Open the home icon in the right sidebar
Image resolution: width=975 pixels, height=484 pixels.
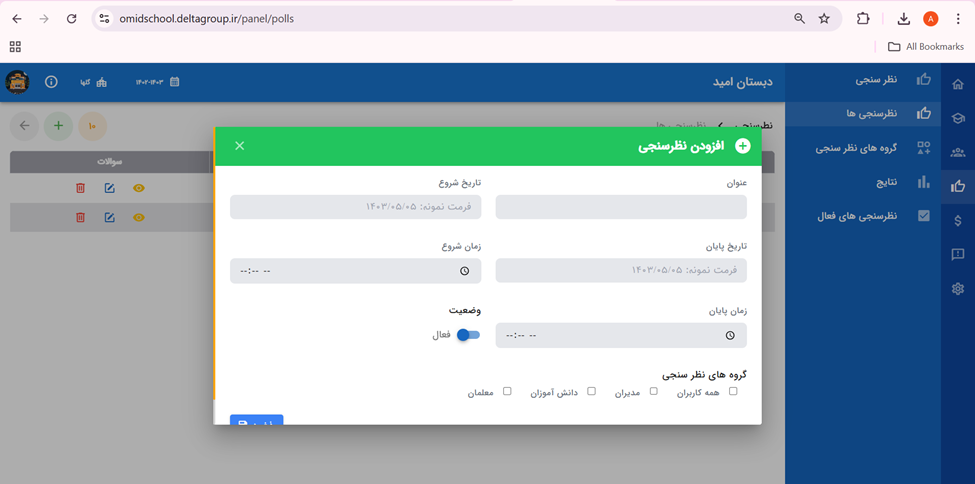click(x=958, y=85)
